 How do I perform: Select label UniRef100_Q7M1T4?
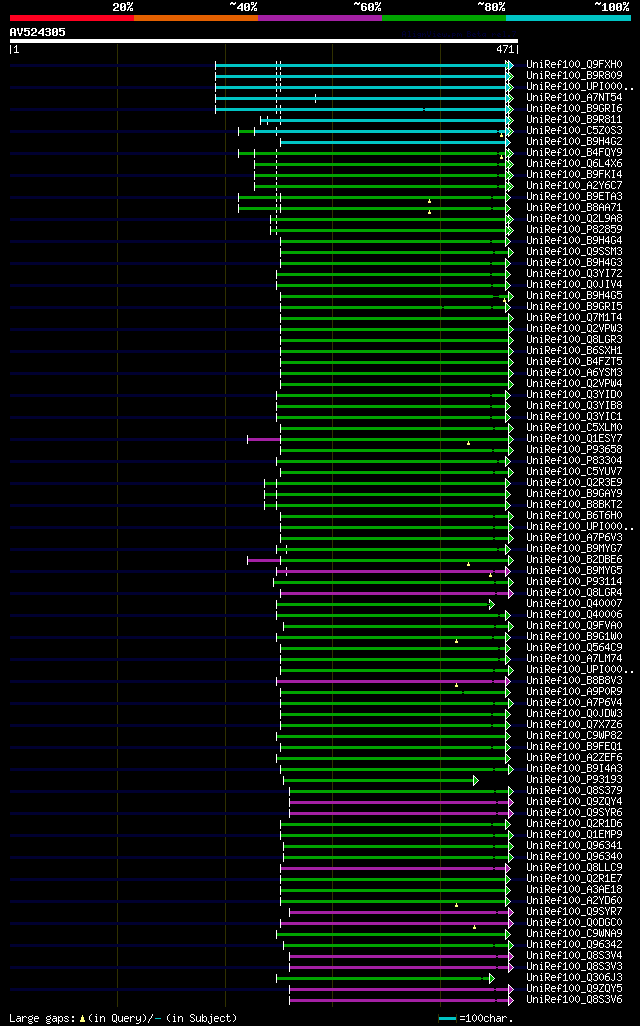(x=574, y=318)
